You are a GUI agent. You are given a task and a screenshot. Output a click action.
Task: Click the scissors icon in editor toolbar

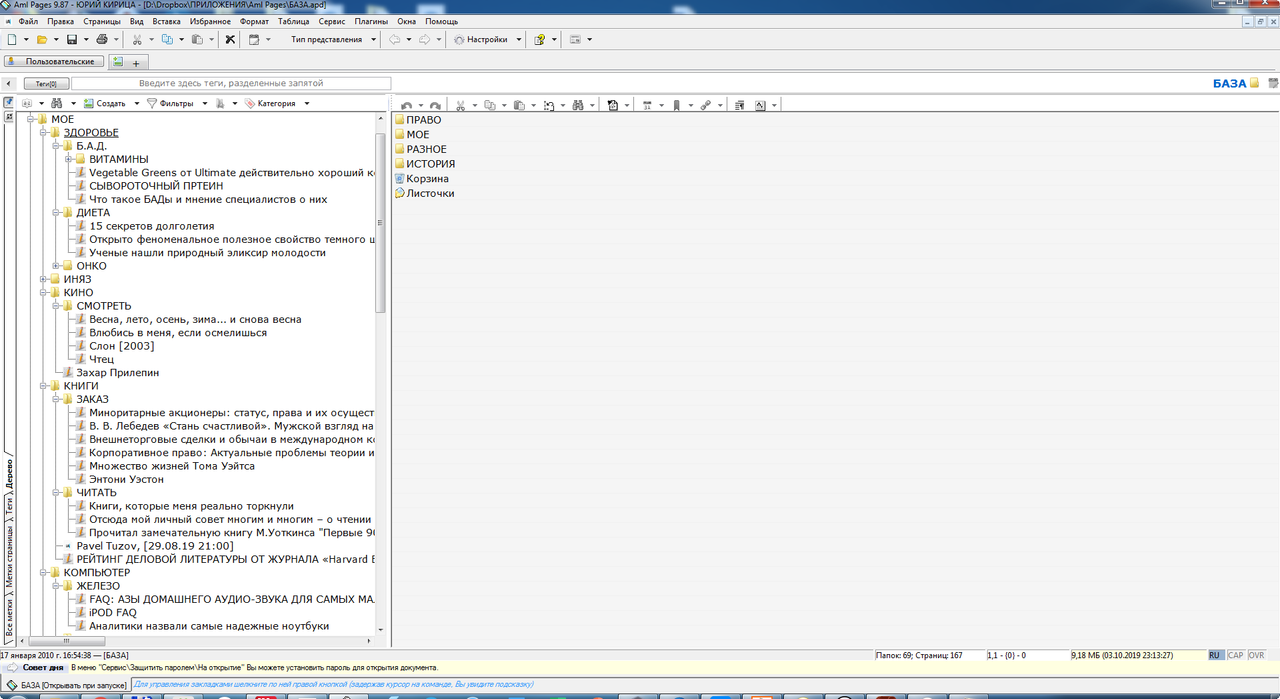pos(461,105)
